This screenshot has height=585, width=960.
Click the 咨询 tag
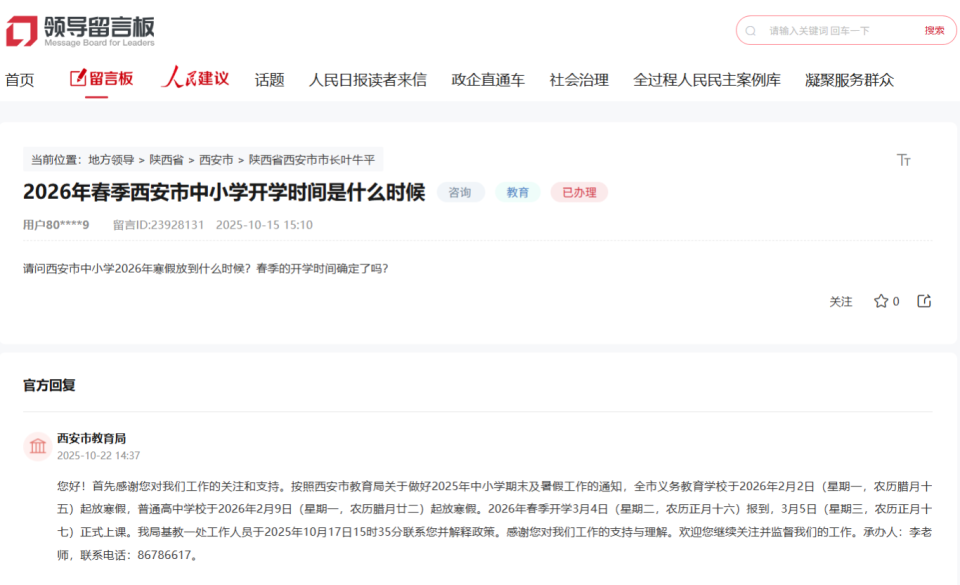460,192
